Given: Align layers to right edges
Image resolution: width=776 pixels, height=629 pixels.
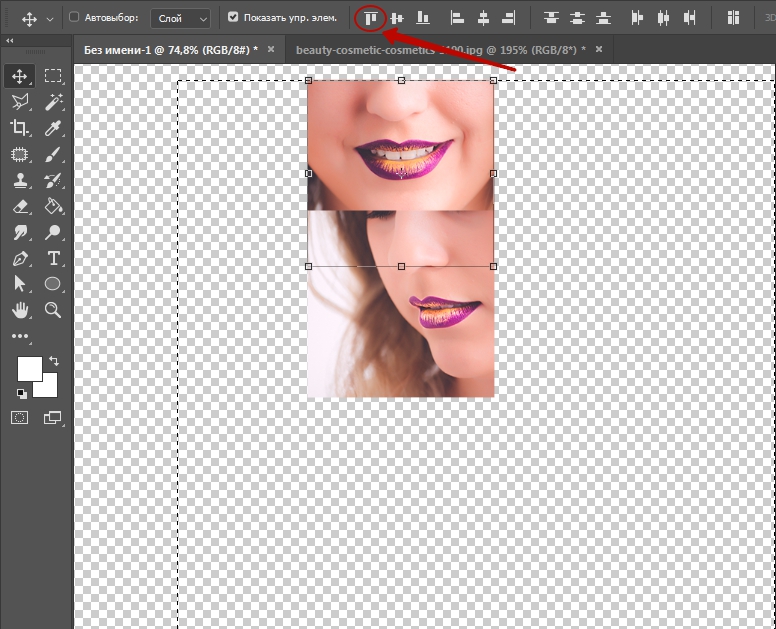Looking at the screenshot, I should tap(509, 18).
